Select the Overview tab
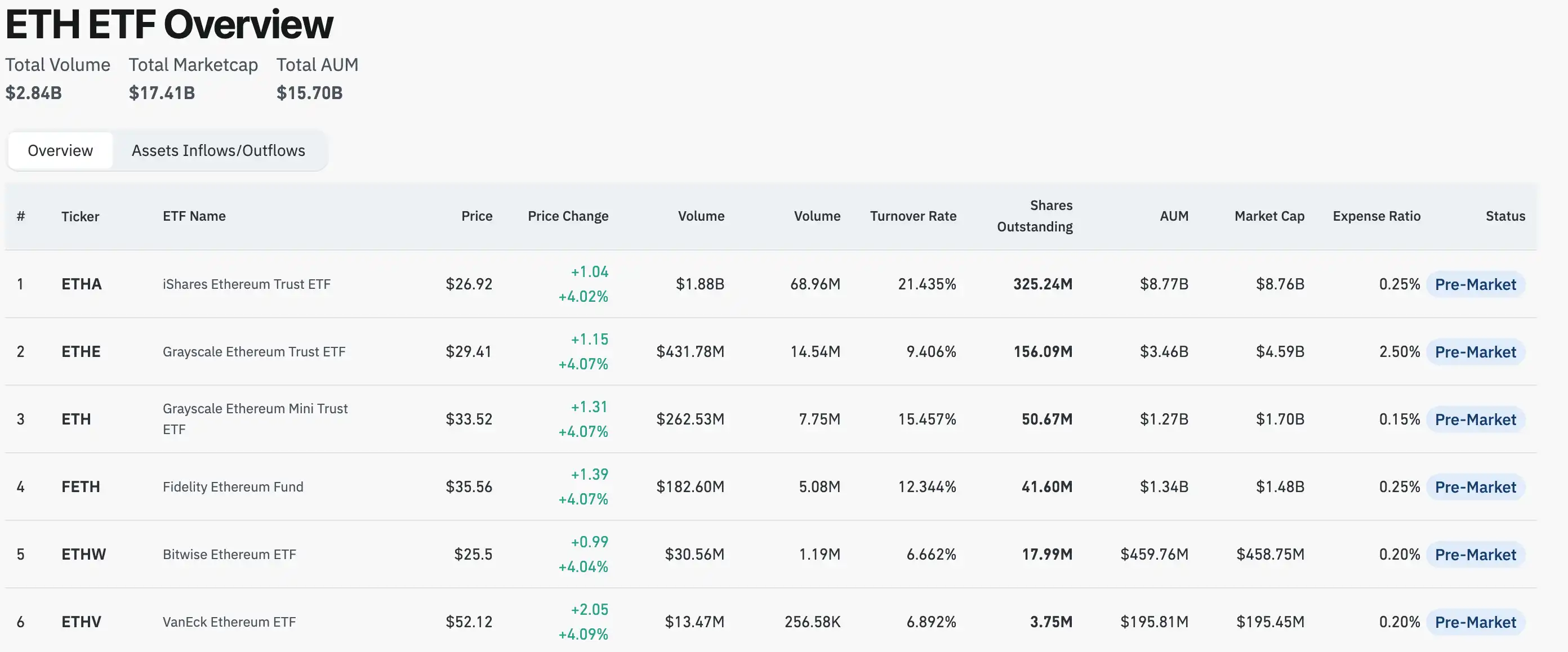The image size is (1568, 652). [x=60, y=150]
